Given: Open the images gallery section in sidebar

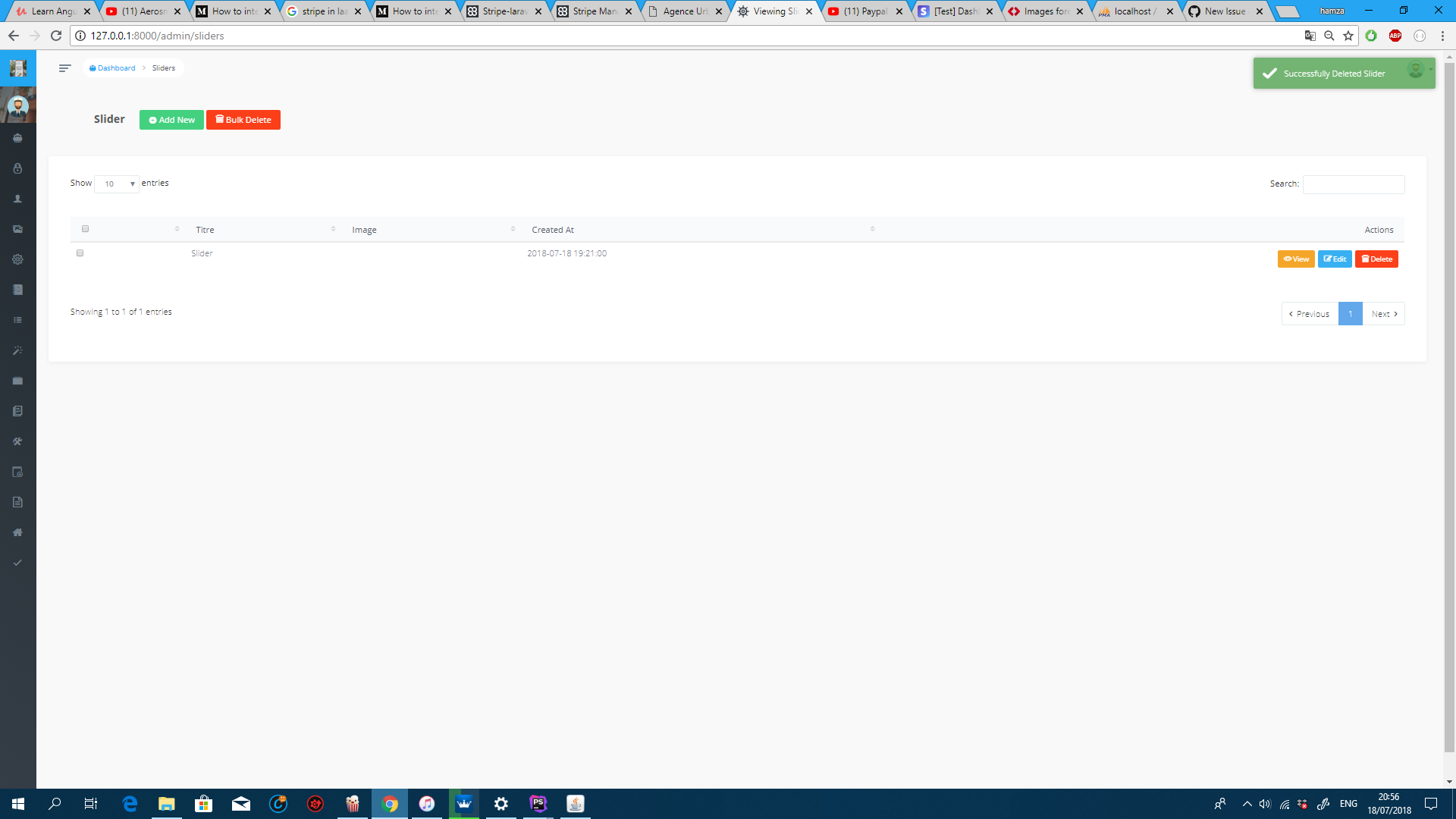Looking at the screenshot, I should [x=17, y=229].
